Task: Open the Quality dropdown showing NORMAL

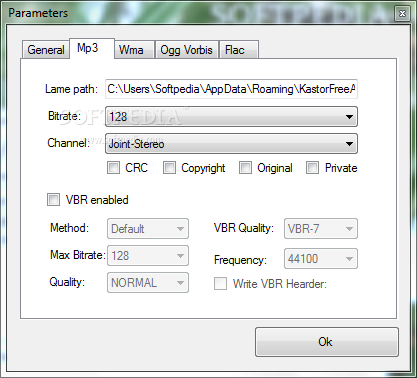Action: (x=148, y=283)
